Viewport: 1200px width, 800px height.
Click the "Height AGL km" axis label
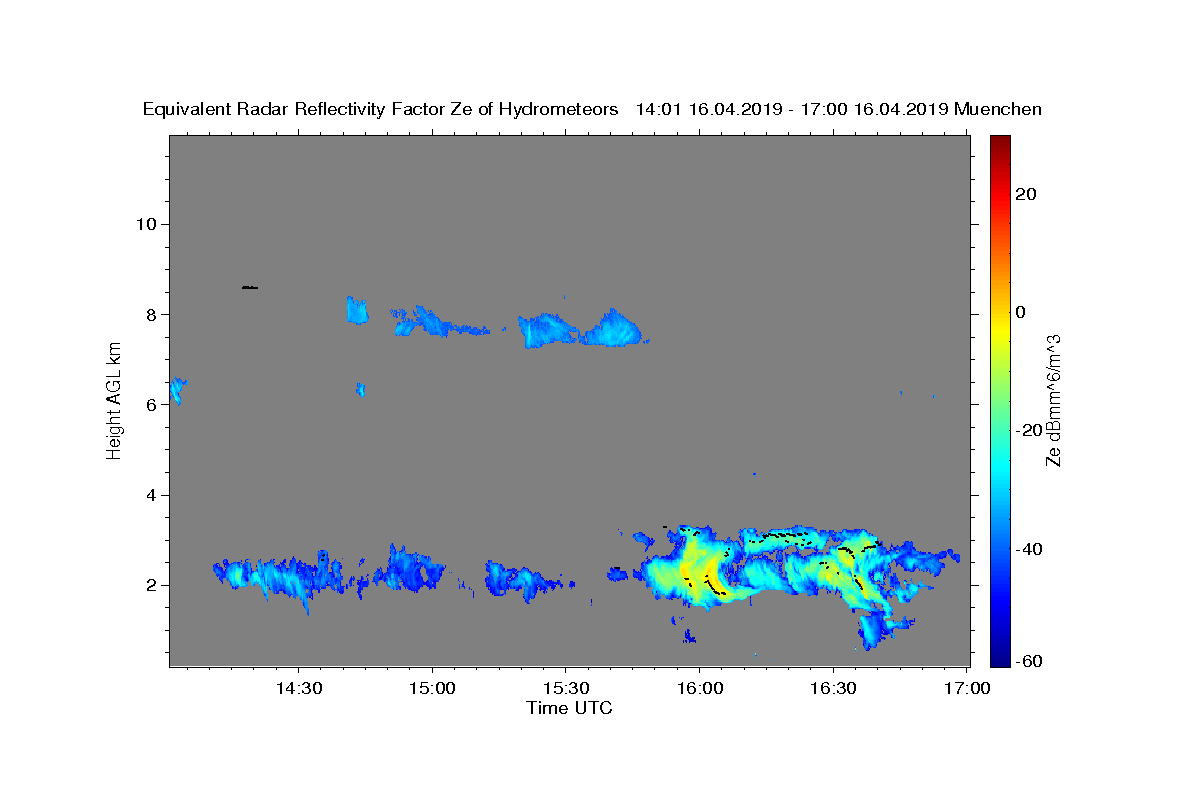[x=115, y=399]
